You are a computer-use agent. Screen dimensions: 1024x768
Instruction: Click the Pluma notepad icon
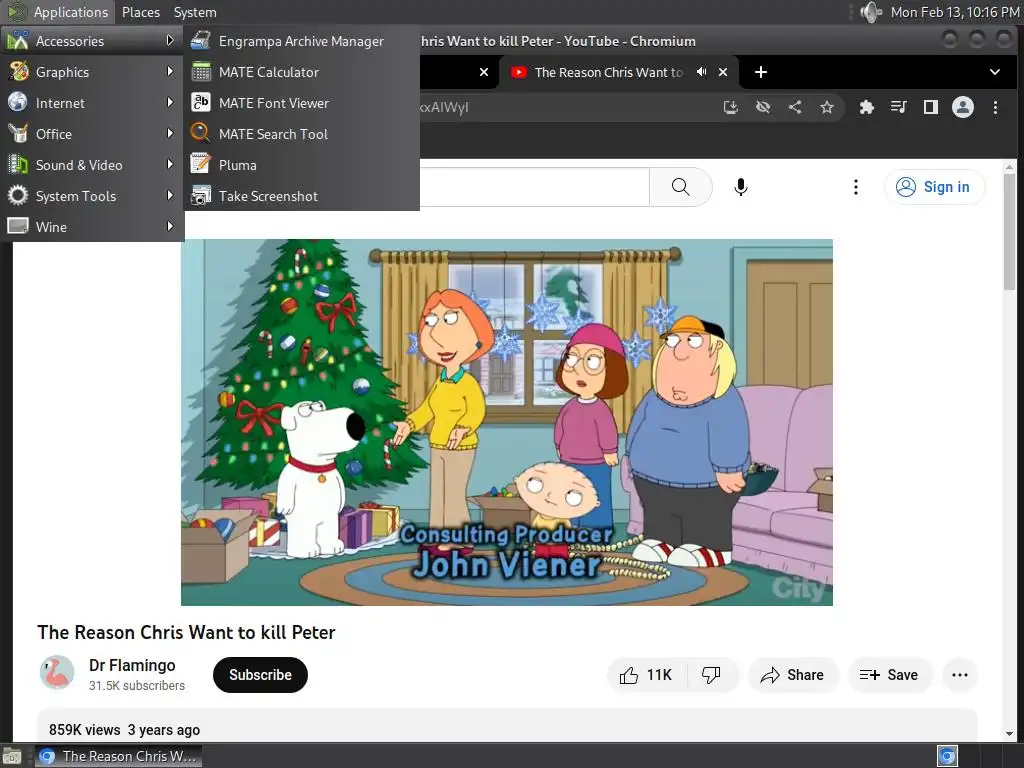pyautogui.click(x=200, y=165)
